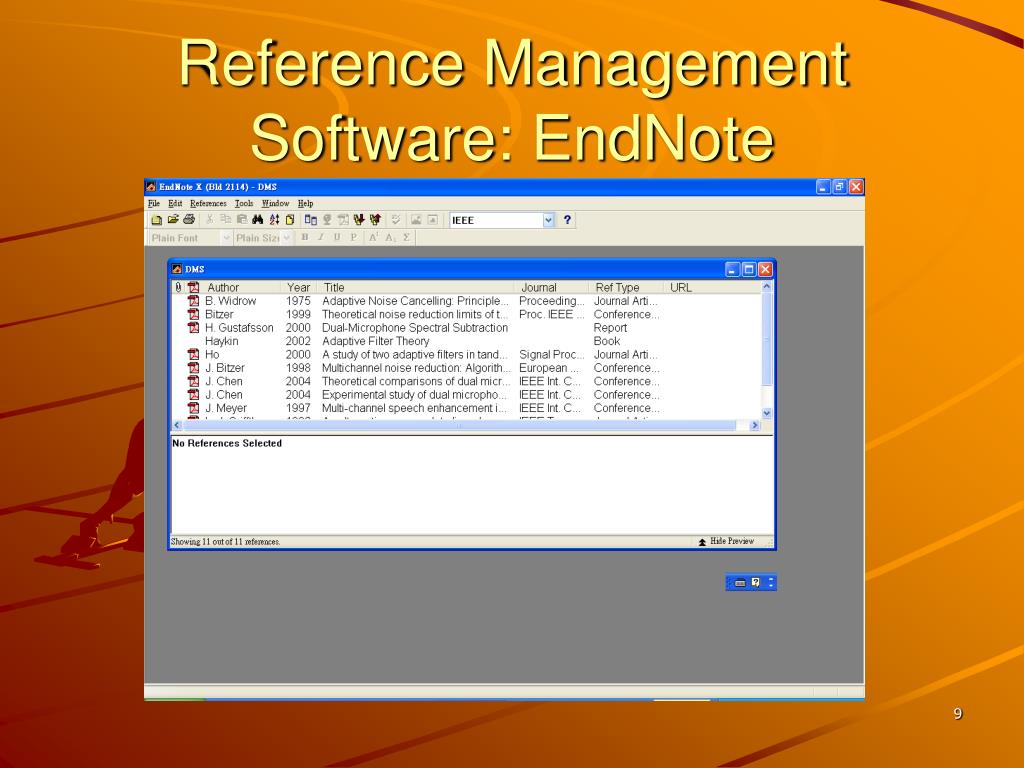This screenshot has height=768, width=1024.
Task: Open the File menu
Action: (x=154, y=203)
